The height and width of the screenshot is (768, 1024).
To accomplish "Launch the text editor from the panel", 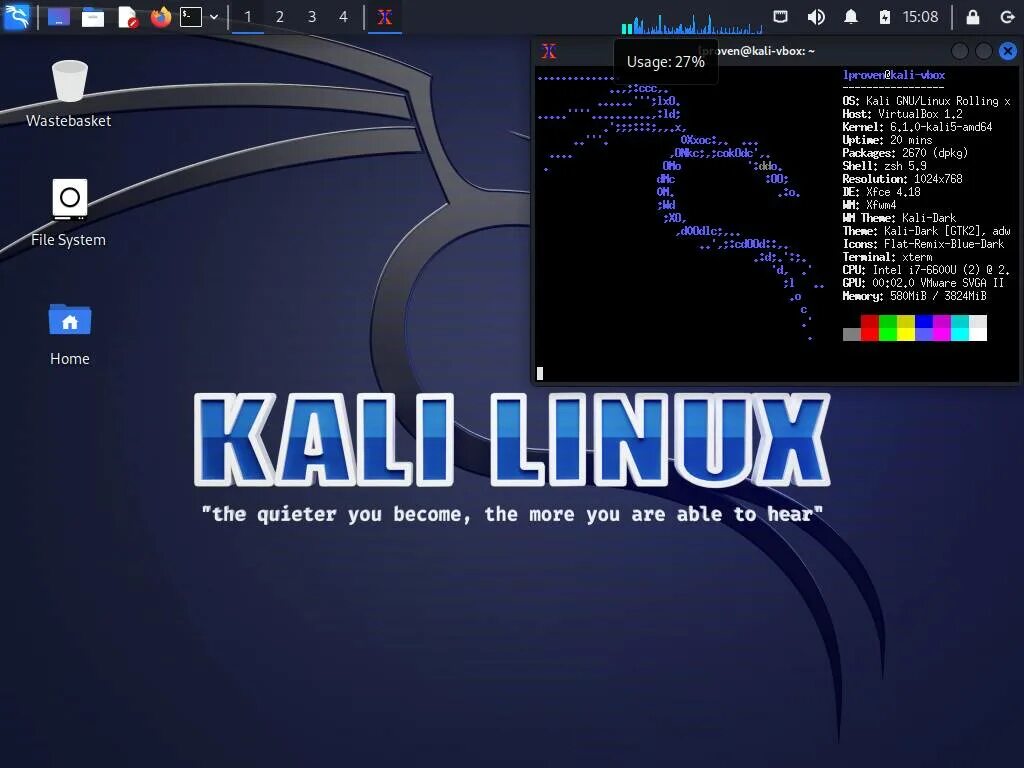I will (127, 17).
